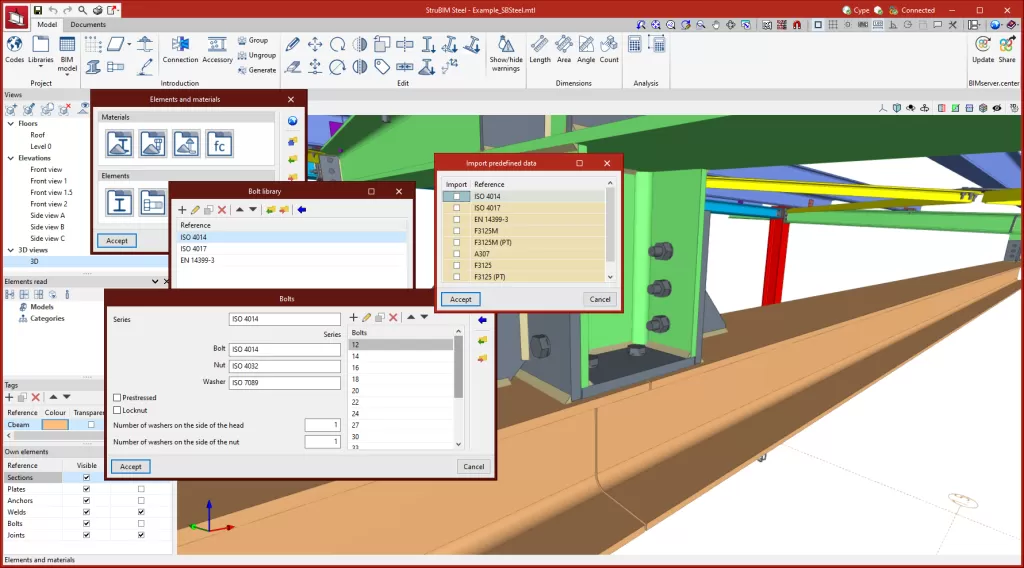Click the Cbeam orange colour swatch
Screen dimensions: 1024x568
pyautogui.click(x=55, y=424)
